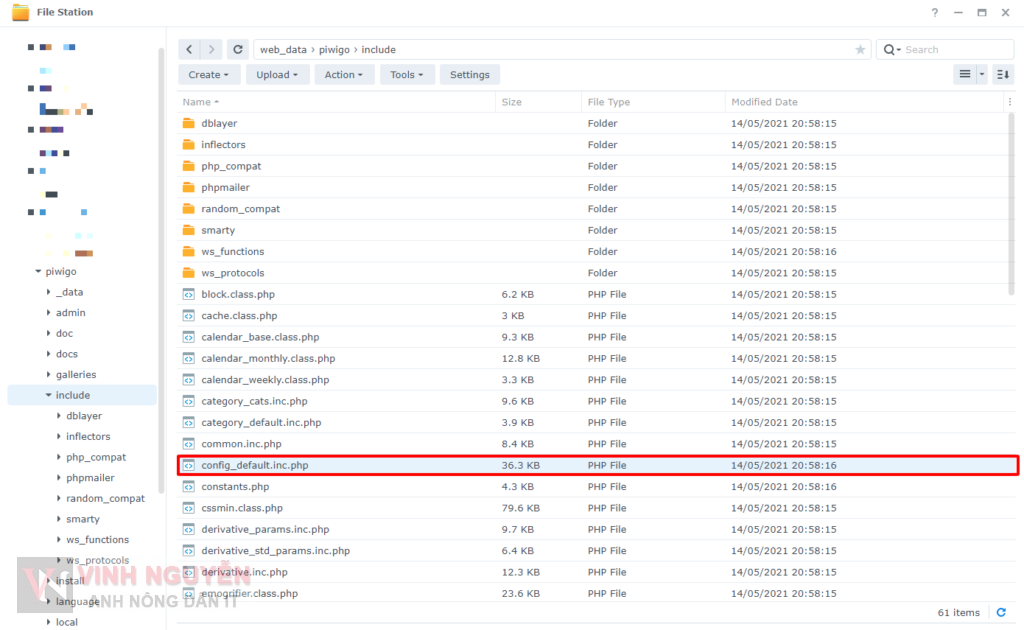Click the forward navigation arrow
The image size is (1024, 630).
pos(211,49)
